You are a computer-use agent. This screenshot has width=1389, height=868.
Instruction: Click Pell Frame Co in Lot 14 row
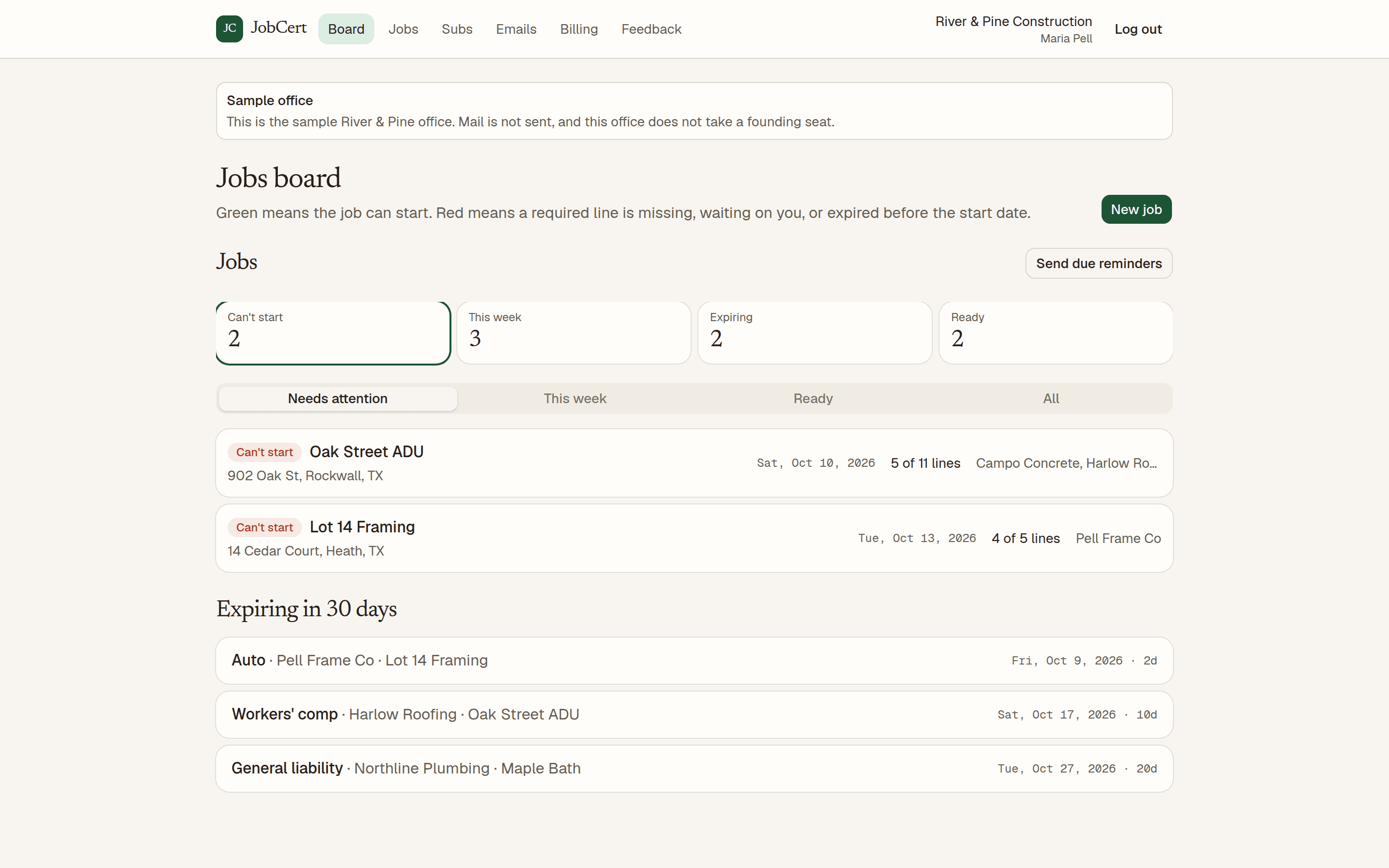[x=1118, y=539]
